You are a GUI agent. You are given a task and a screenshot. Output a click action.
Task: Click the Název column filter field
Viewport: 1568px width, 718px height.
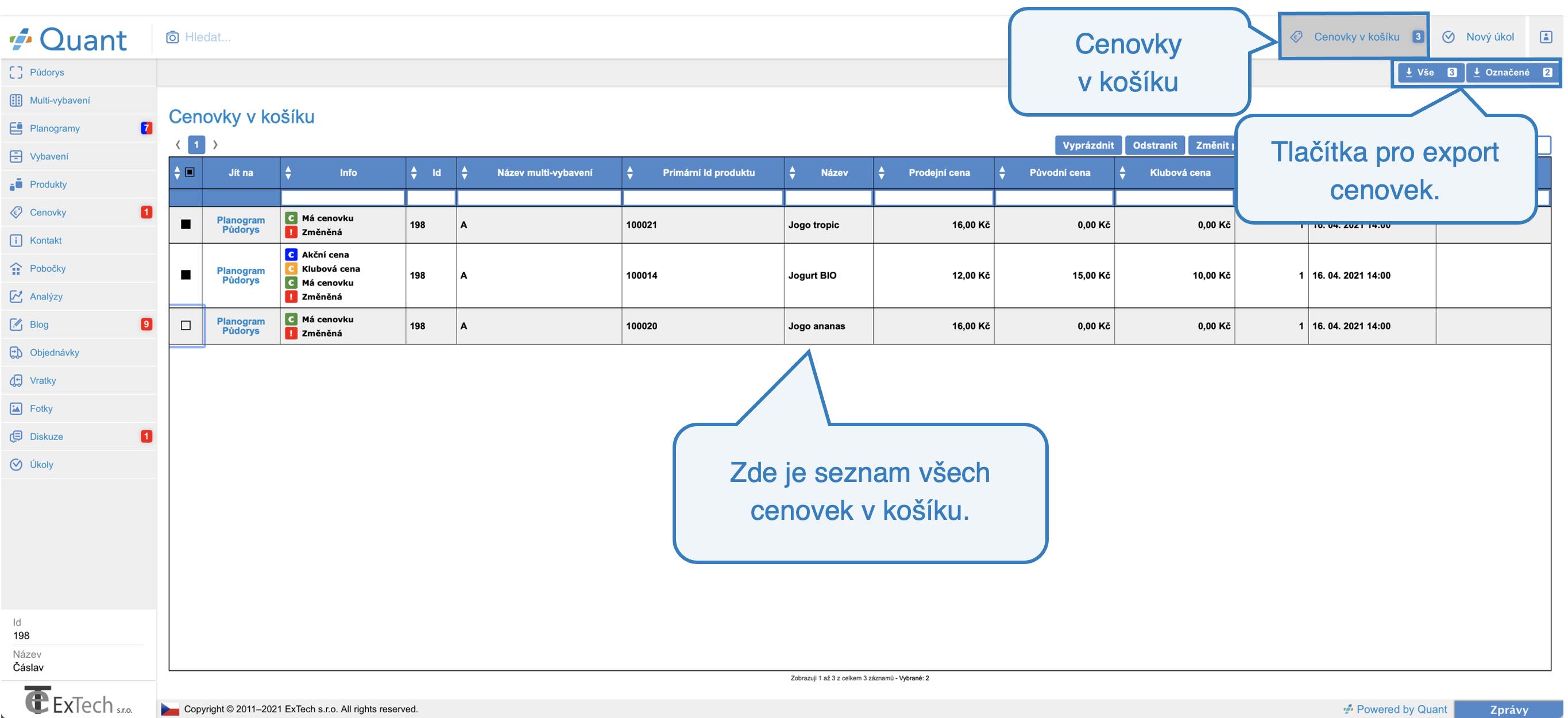tap(828, 198)
